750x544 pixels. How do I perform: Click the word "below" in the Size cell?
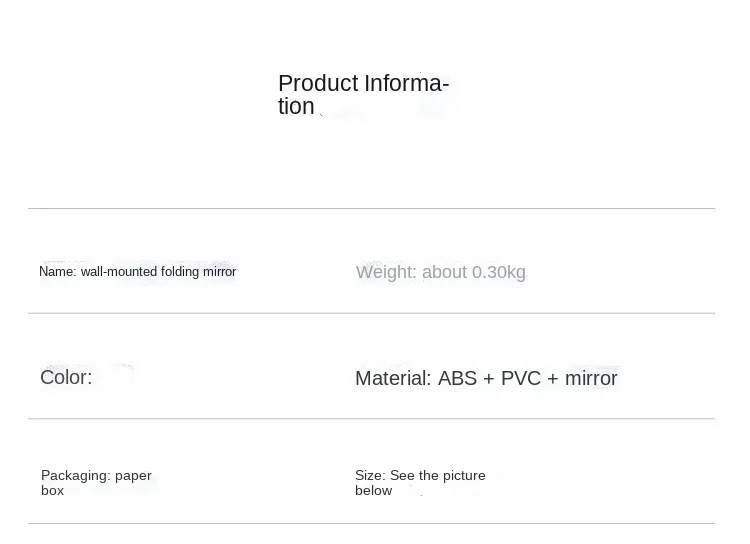373,491
